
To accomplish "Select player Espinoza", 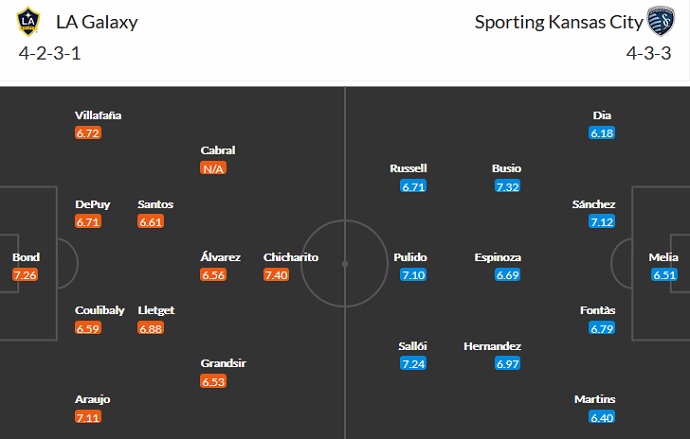I will point(497,257).
